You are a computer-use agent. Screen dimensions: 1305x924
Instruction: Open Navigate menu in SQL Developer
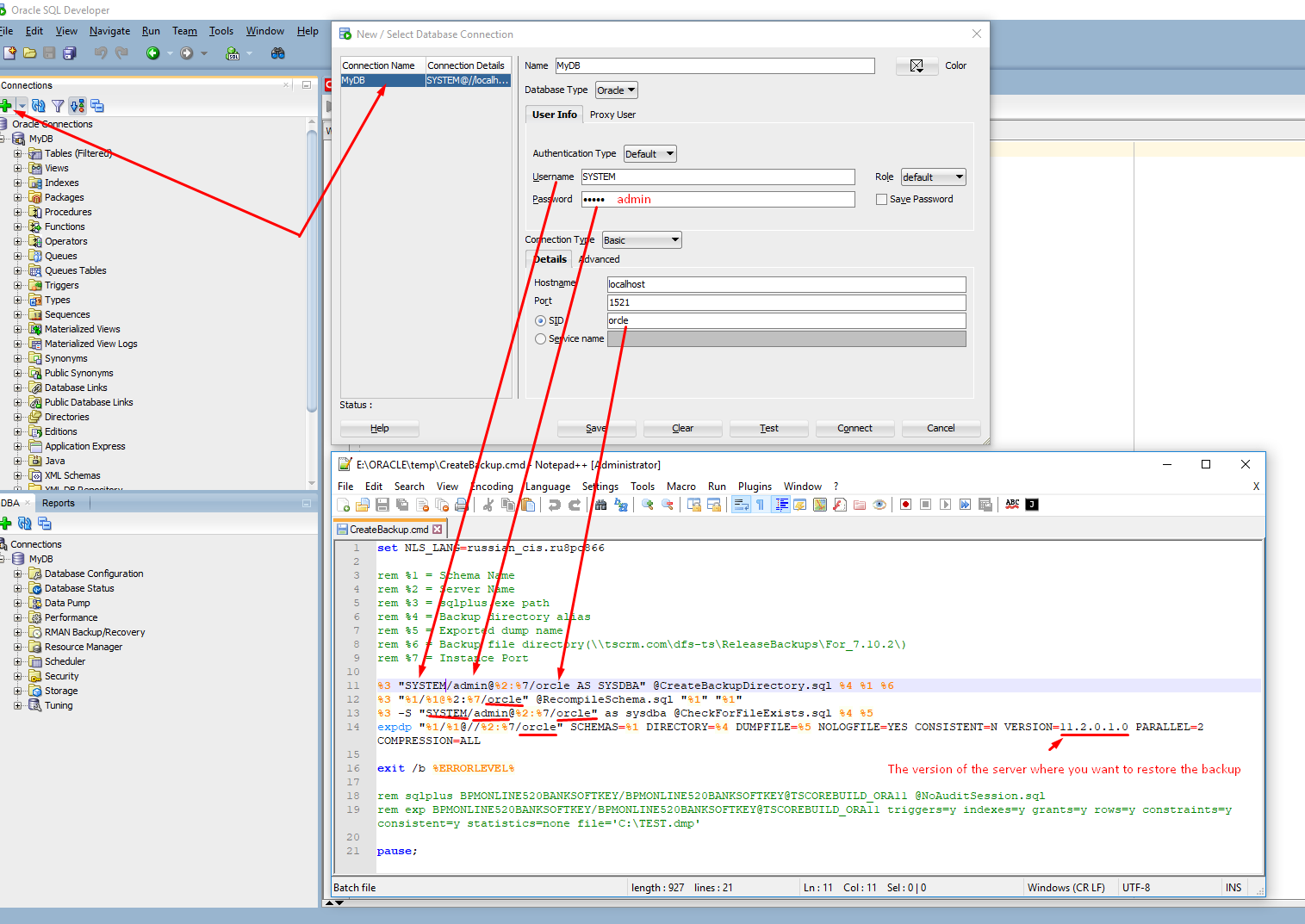109,31
